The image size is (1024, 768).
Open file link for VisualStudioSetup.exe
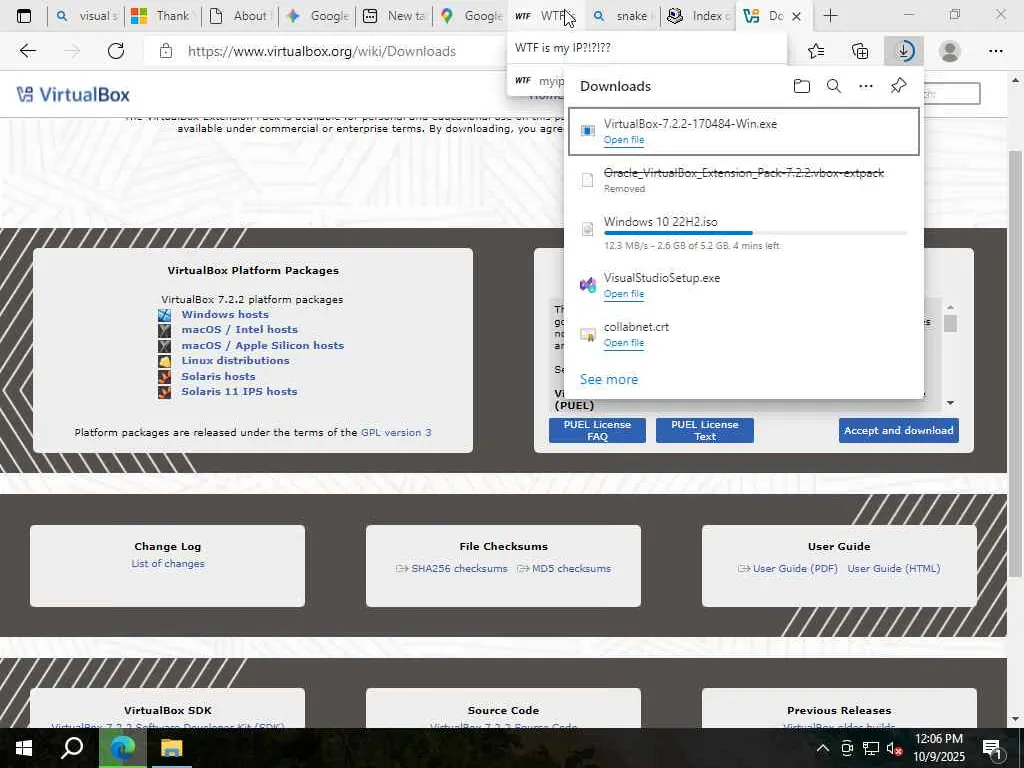pos(624,294)
